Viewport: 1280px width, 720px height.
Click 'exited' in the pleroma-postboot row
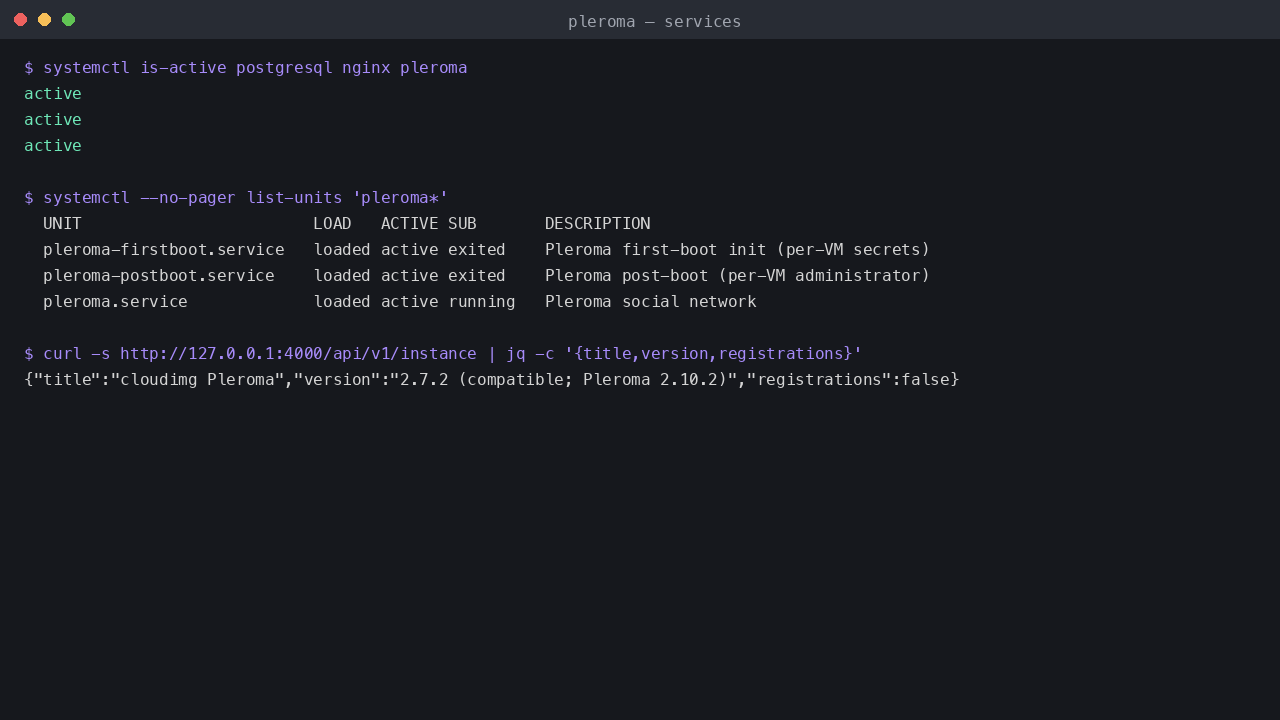pos(477,276)
